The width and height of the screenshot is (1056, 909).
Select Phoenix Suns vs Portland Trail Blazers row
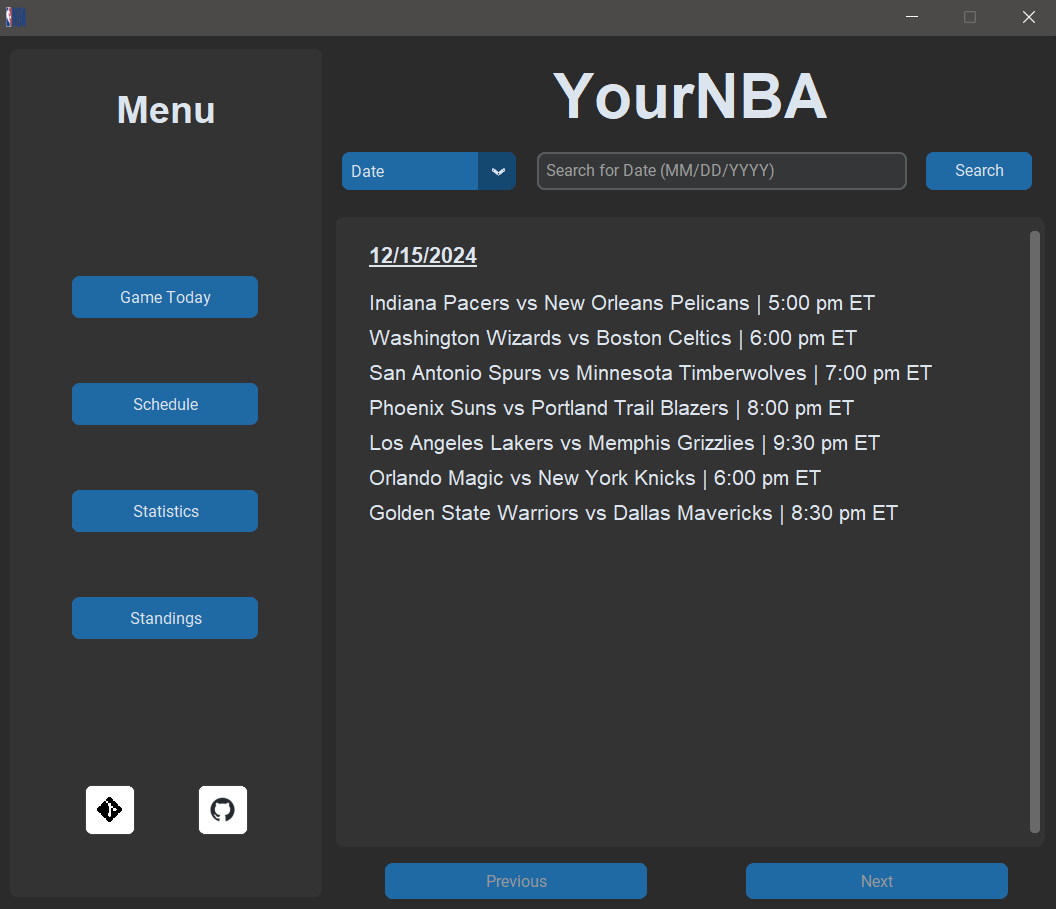[x=612, y=408]
